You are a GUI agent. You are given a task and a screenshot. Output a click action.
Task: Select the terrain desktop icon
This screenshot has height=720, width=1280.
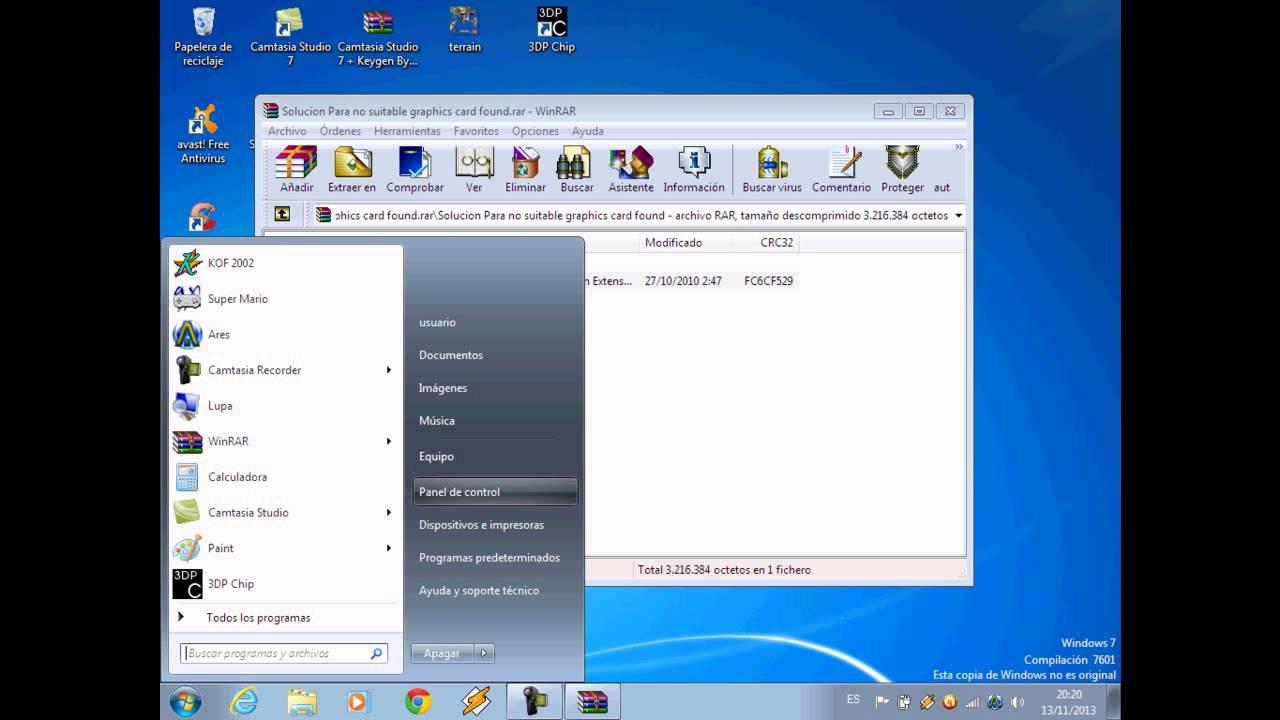(x=464, y=30)
